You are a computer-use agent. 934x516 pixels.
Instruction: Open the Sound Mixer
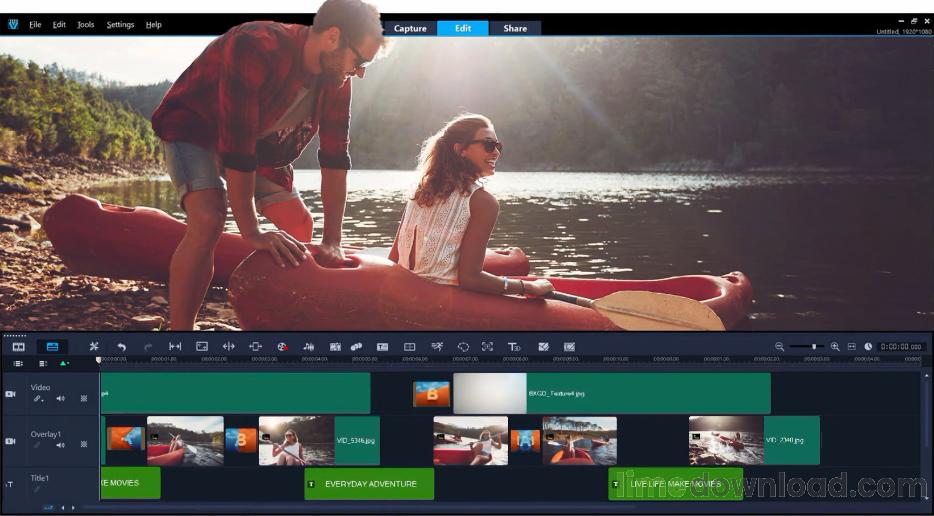[x=309, y=346]
